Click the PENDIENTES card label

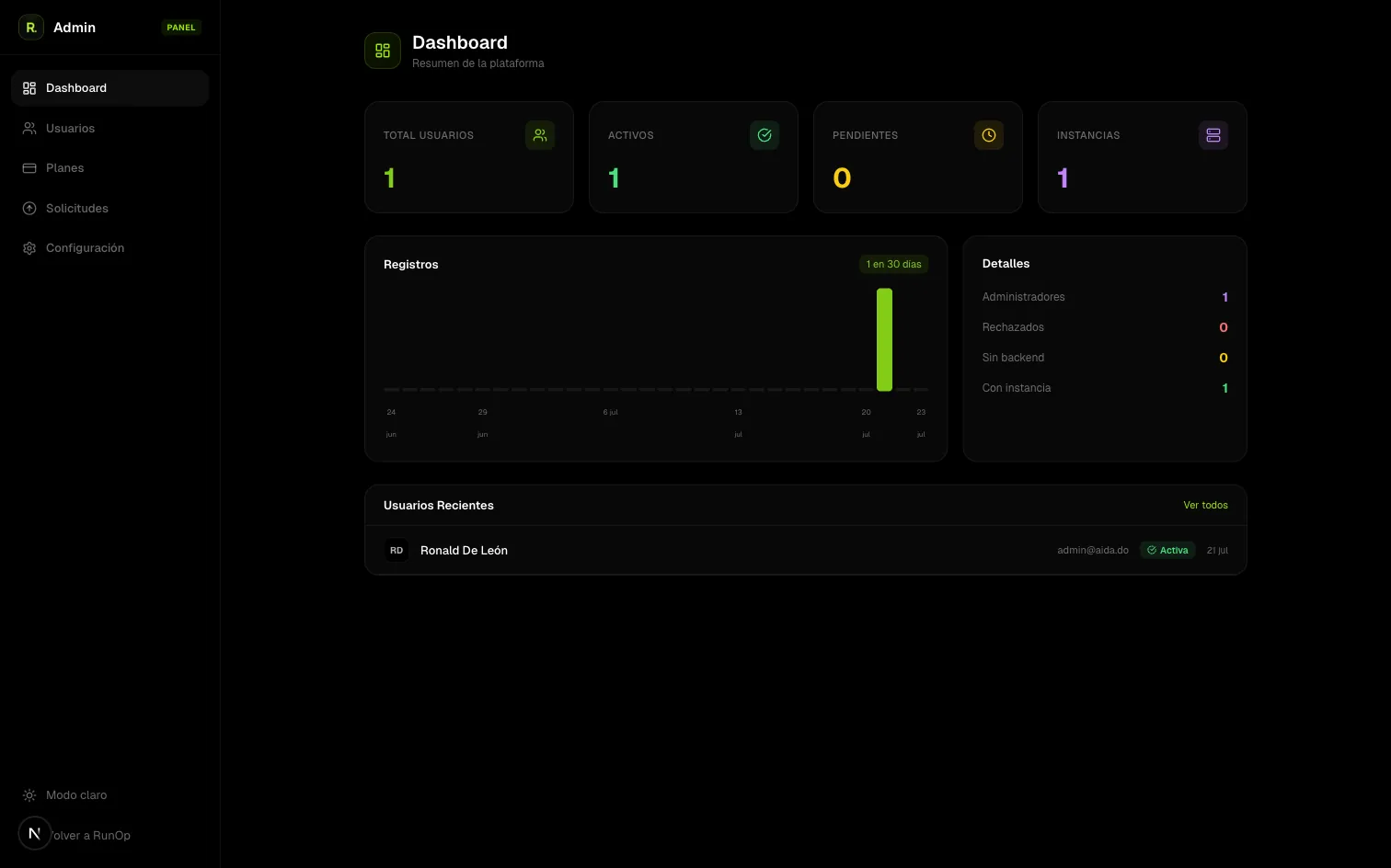865,135
